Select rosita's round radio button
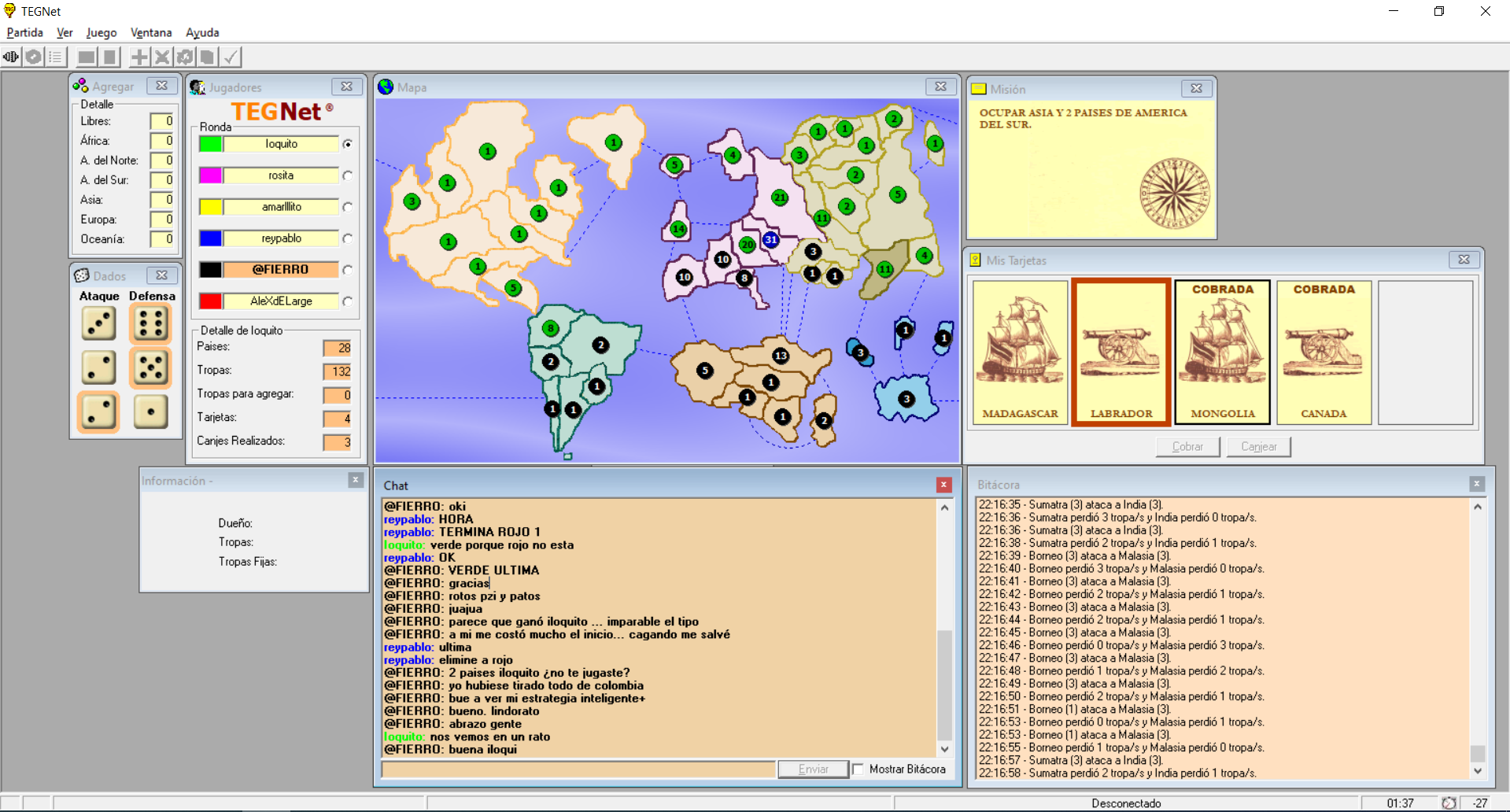The width and height of the screenshot is (1510, 812). coord(347,175)
